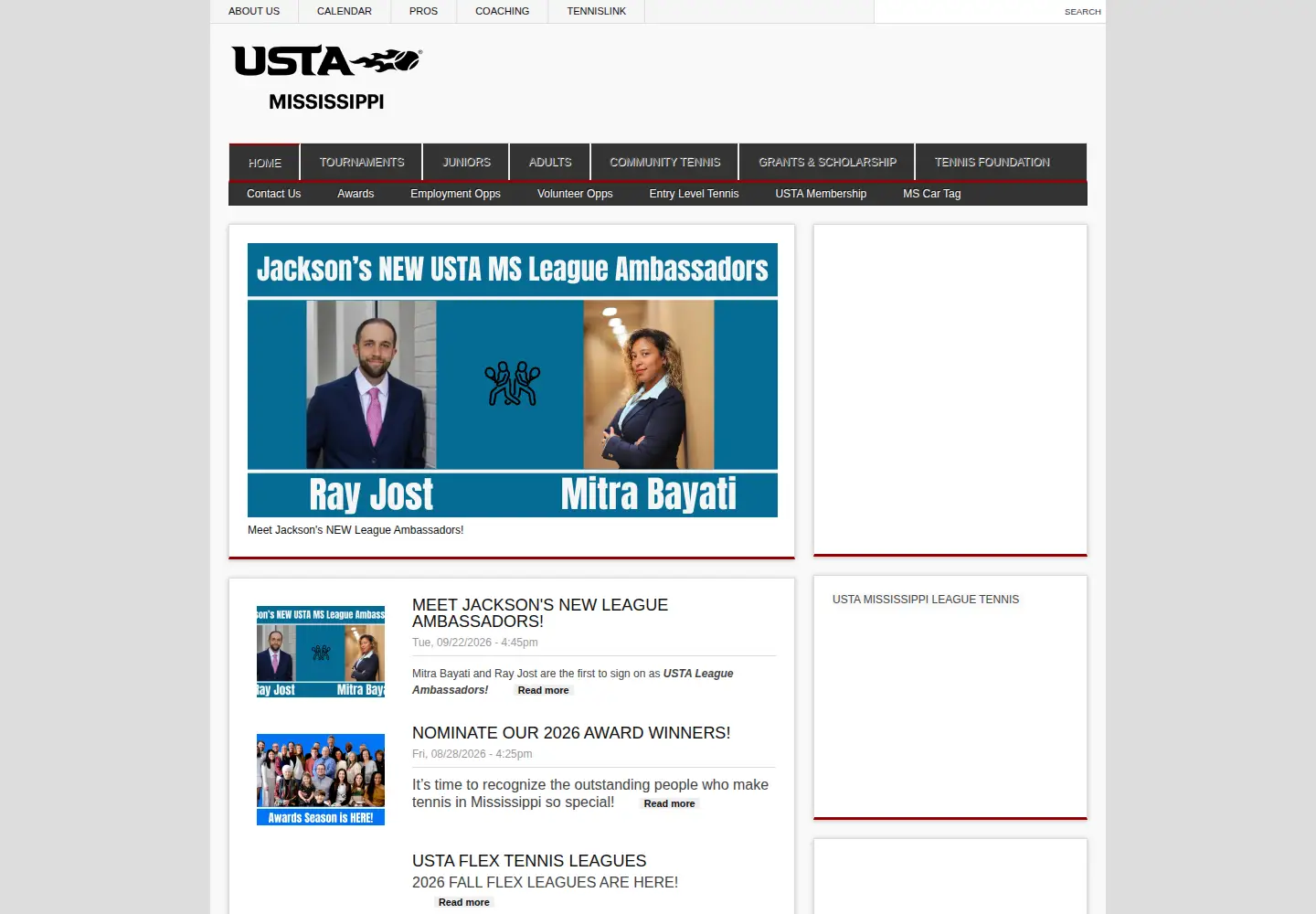Open the League Ambassadors article thumbnail
Screen dimensions: 1316x914
click(321, 652)
